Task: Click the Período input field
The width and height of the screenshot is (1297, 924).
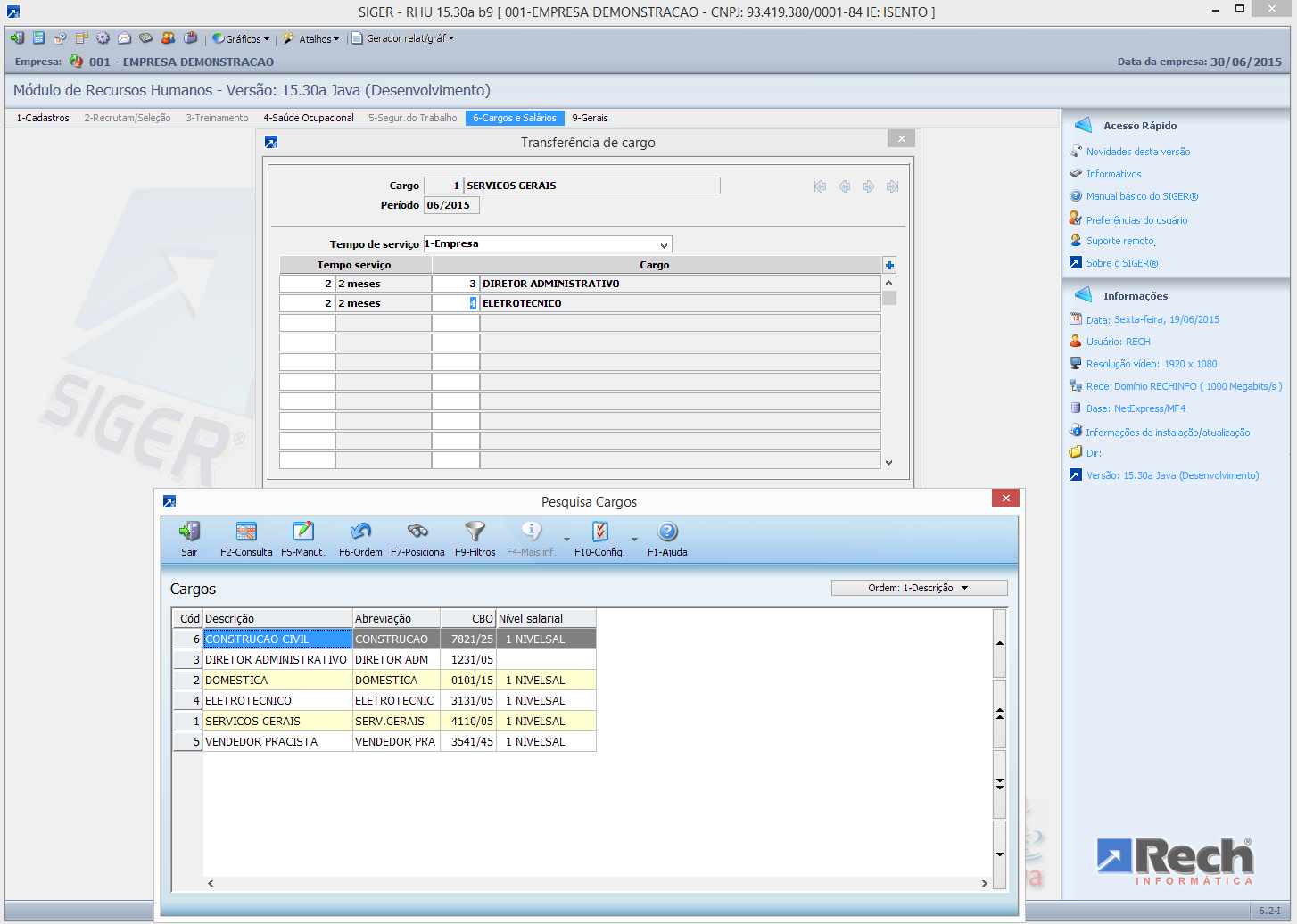Action: pyautogui.click(x=451, y=205)
